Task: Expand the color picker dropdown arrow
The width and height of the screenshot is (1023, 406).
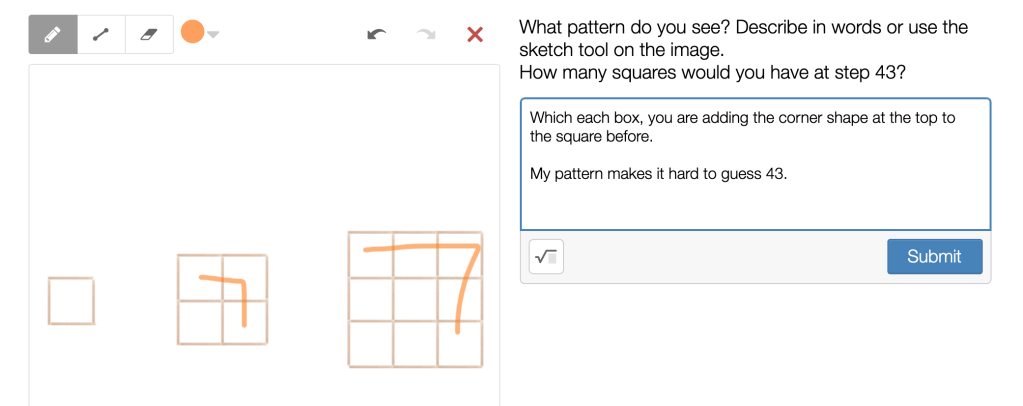Action: [214, 34]
